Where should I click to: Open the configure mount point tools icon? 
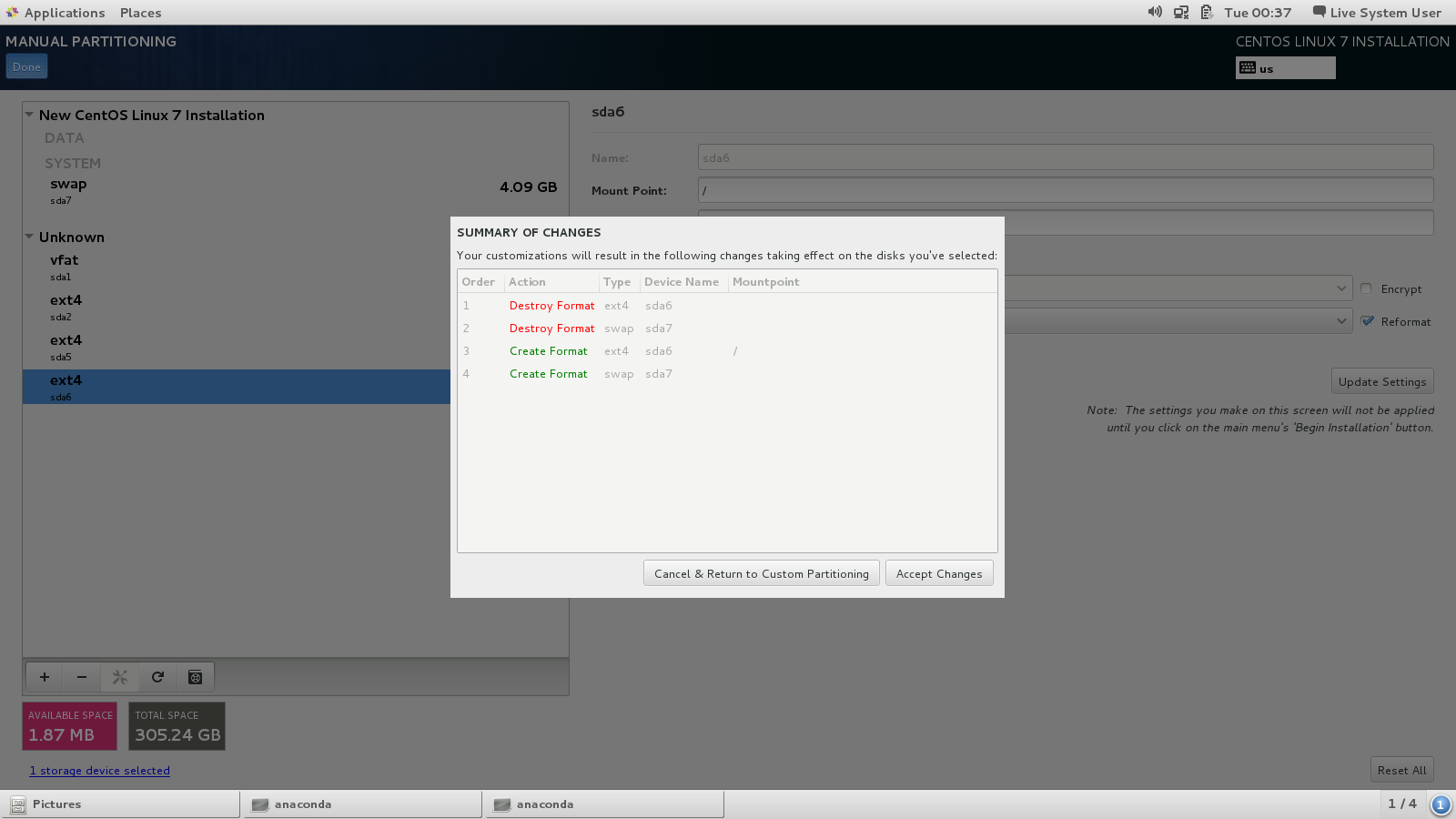tap(119, 677)
